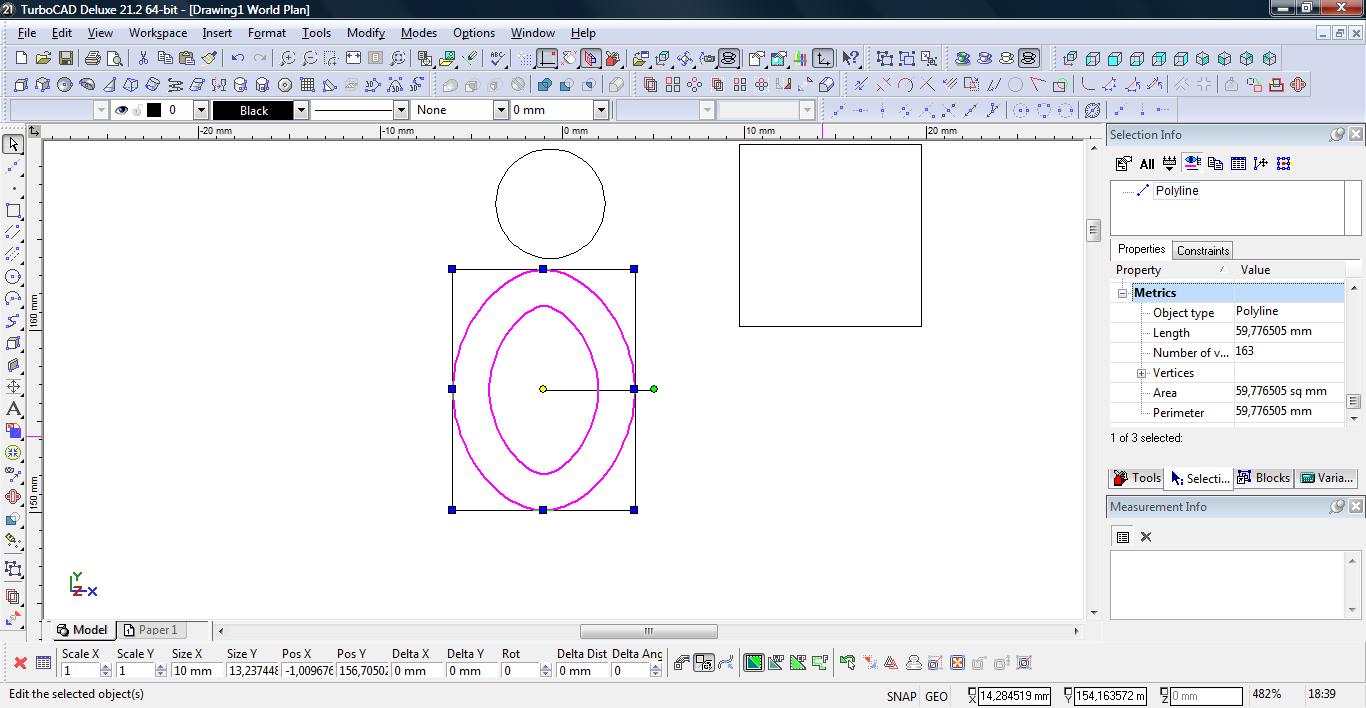Open the Black pen color dropdown
This screenshot has height=708, width=1366.
[300, 110]
